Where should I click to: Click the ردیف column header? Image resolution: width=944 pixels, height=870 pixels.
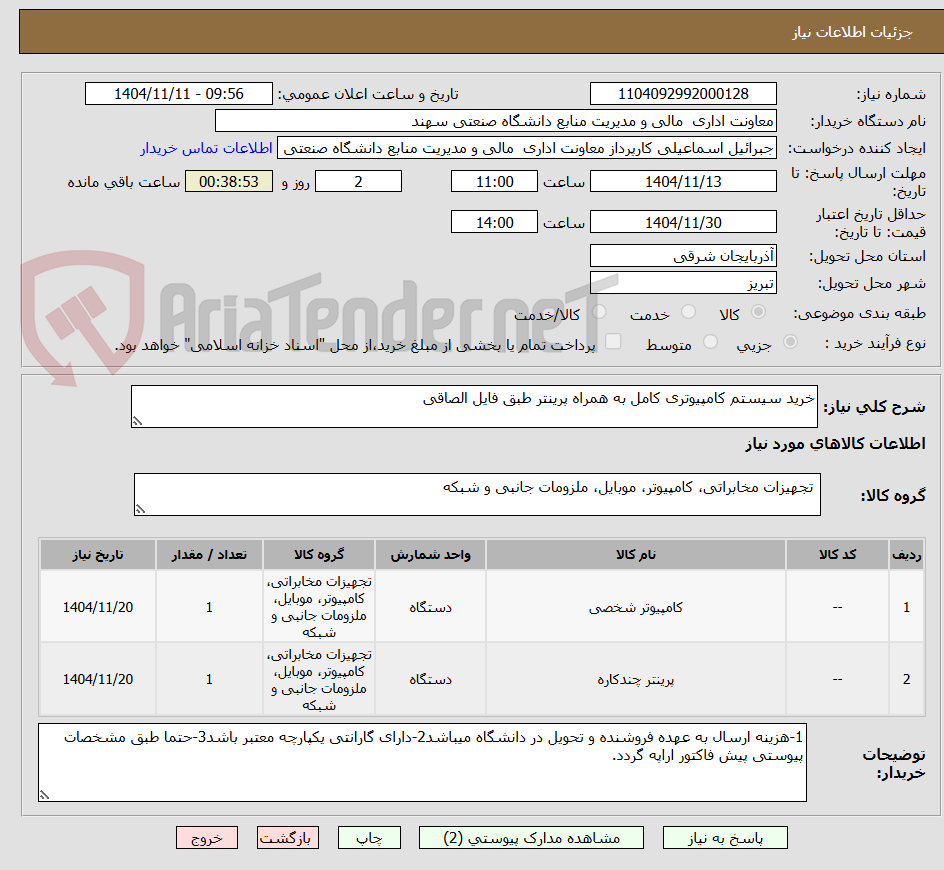tap(907, 555)
